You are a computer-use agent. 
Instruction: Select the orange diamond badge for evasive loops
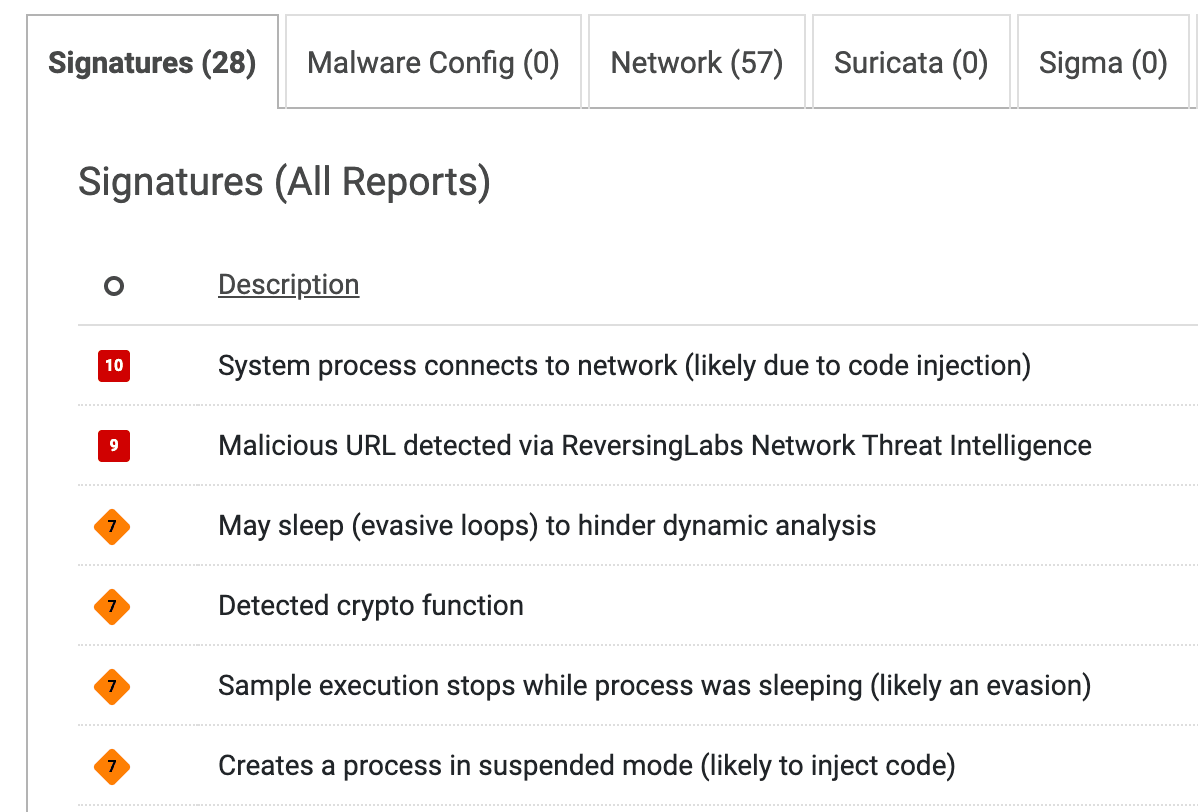coord(112,527)
